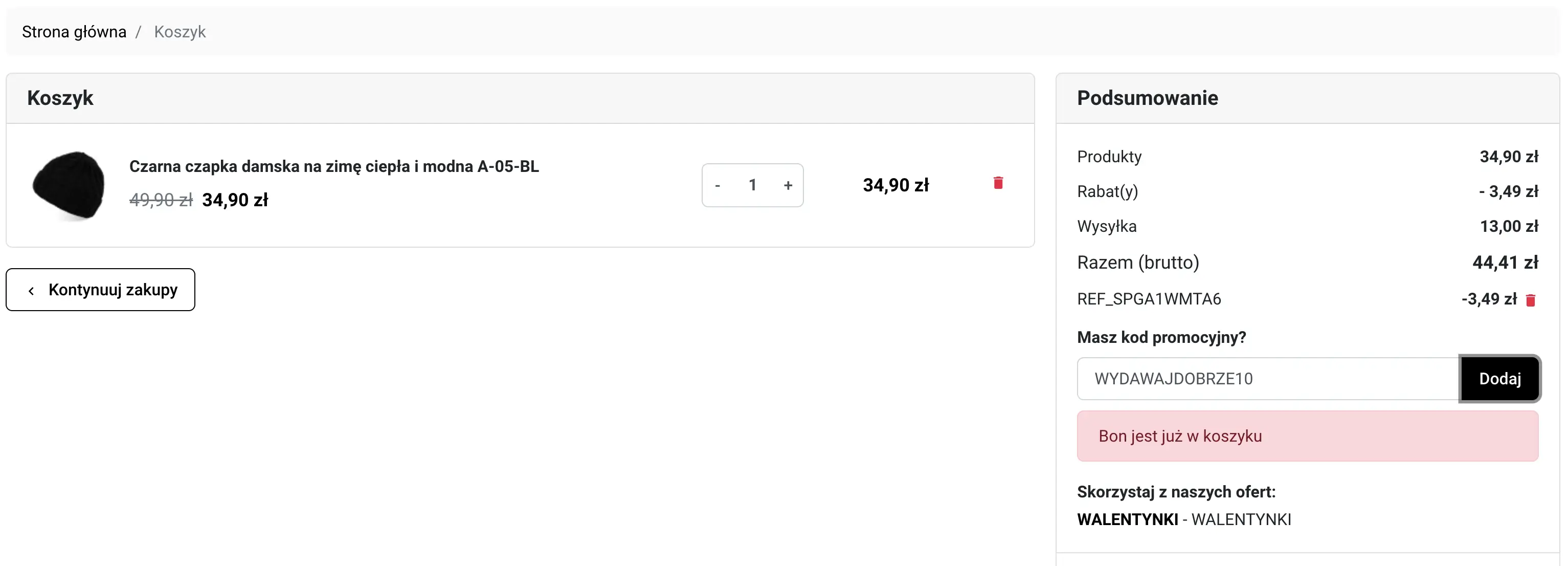The image size is (1568, 566).
Task: Click the Razem (brutto) total 44,41 zł
Action: coord(1505,263)
